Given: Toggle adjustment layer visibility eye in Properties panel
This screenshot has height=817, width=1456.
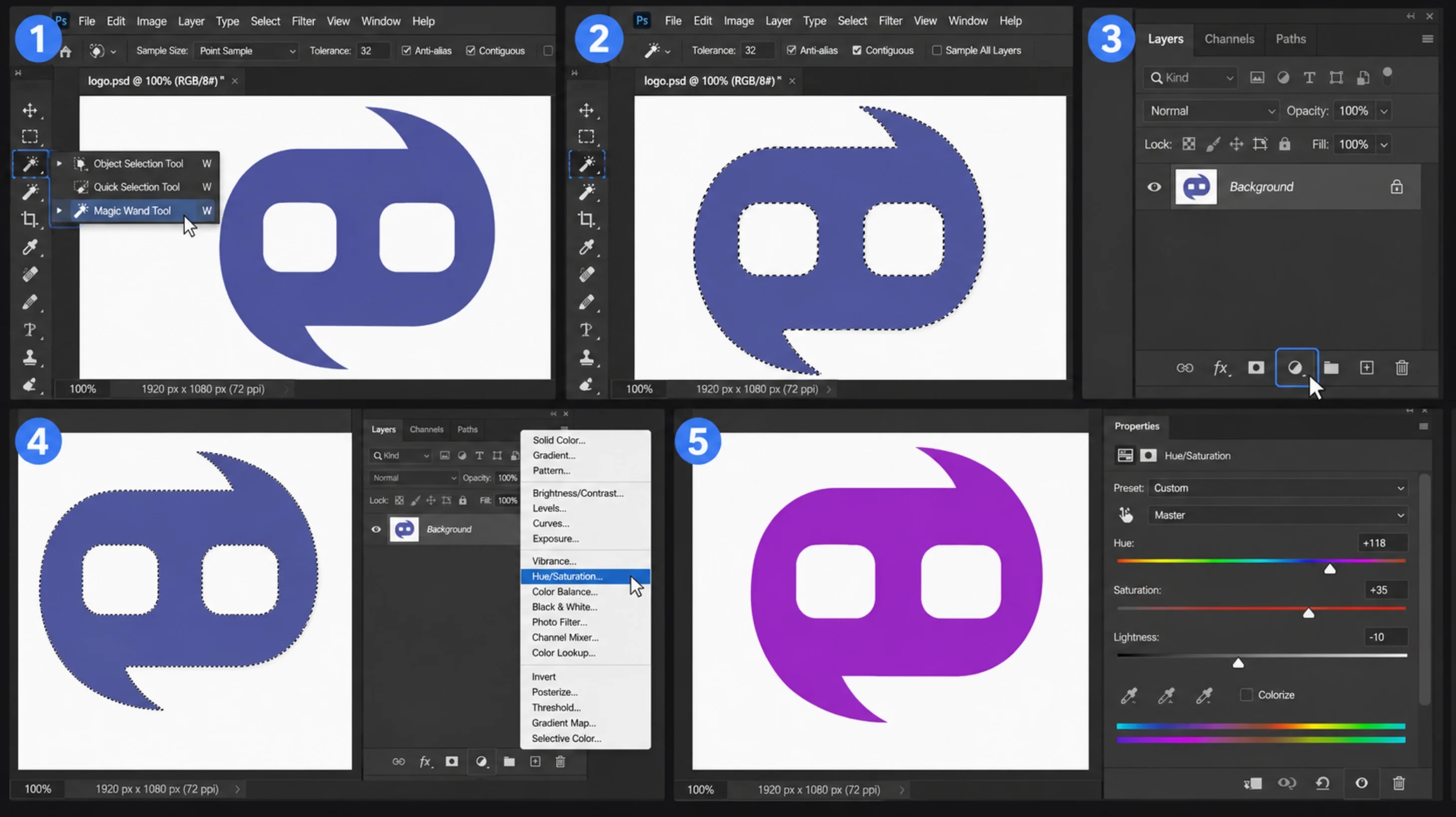Looking at the screenshot, I should click(1361, 783).
